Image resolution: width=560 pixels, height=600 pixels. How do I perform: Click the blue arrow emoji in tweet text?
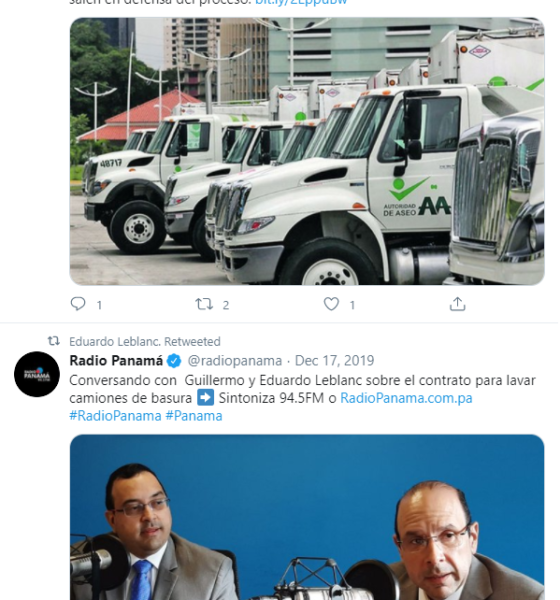point(206,397)
